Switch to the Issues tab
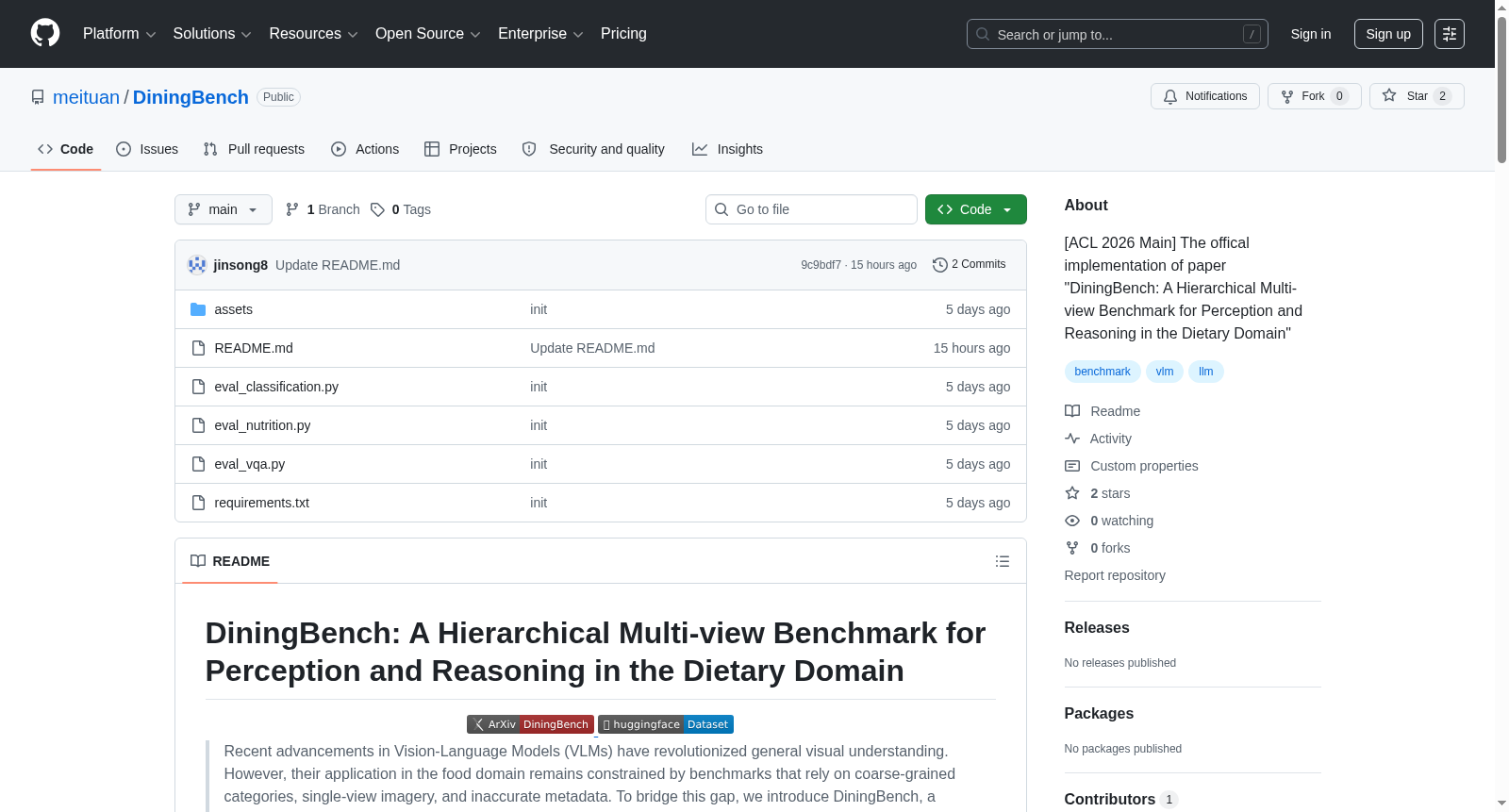 pyautogui.click(x=147, y=149)
